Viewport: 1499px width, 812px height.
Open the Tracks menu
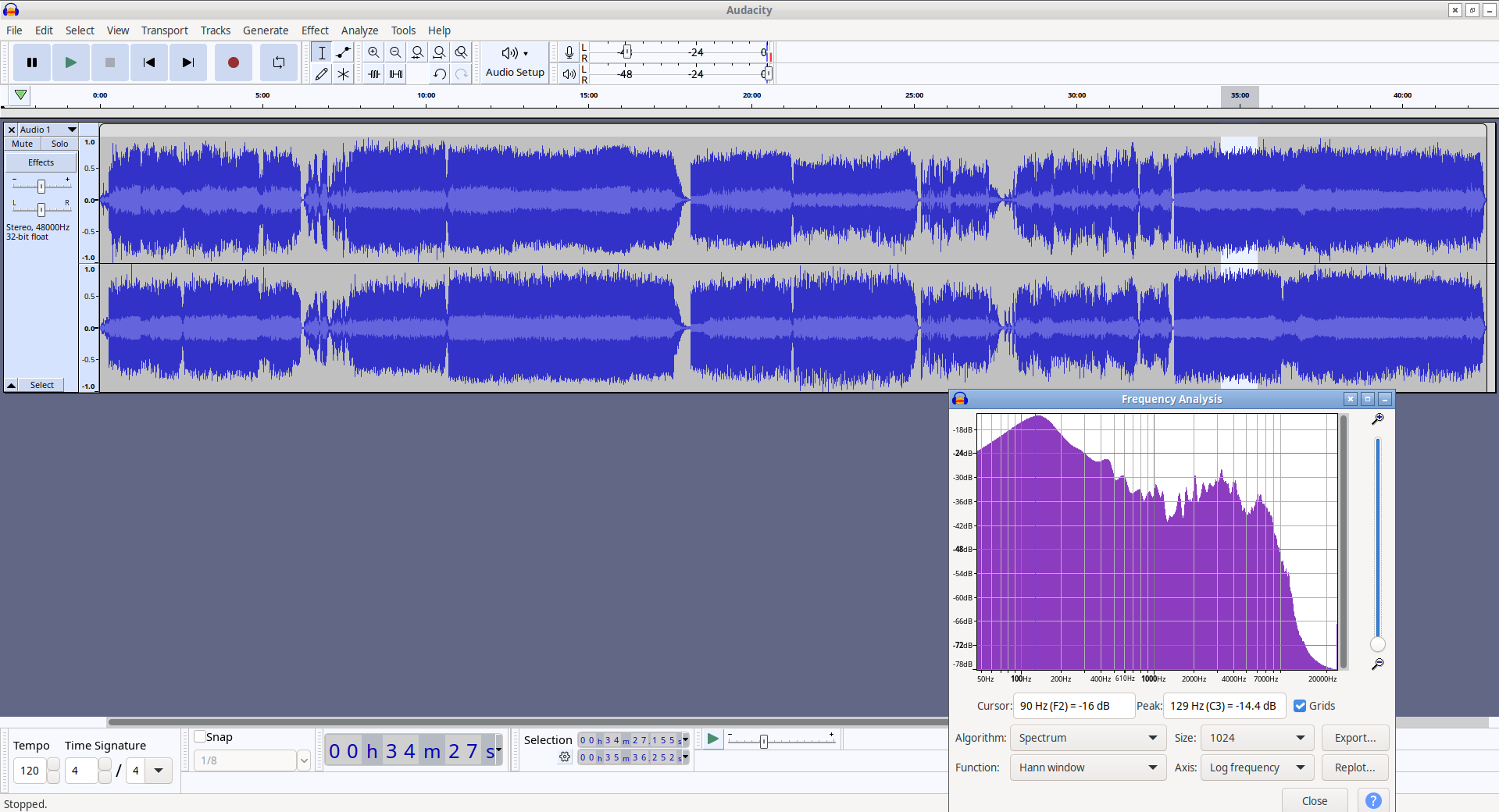click(x=216, y=30)
